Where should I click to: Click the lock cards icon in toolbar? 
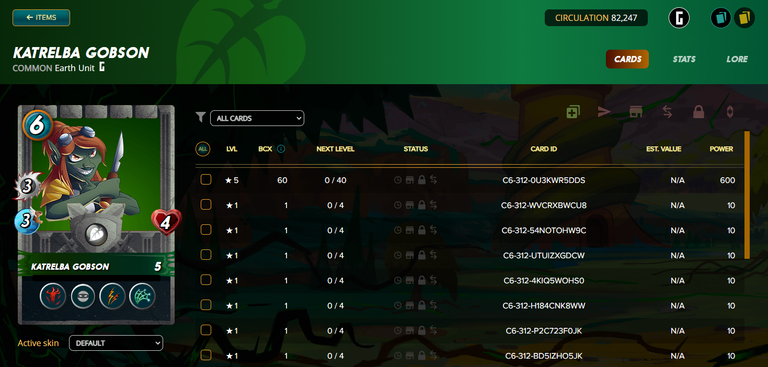[698, 112]
